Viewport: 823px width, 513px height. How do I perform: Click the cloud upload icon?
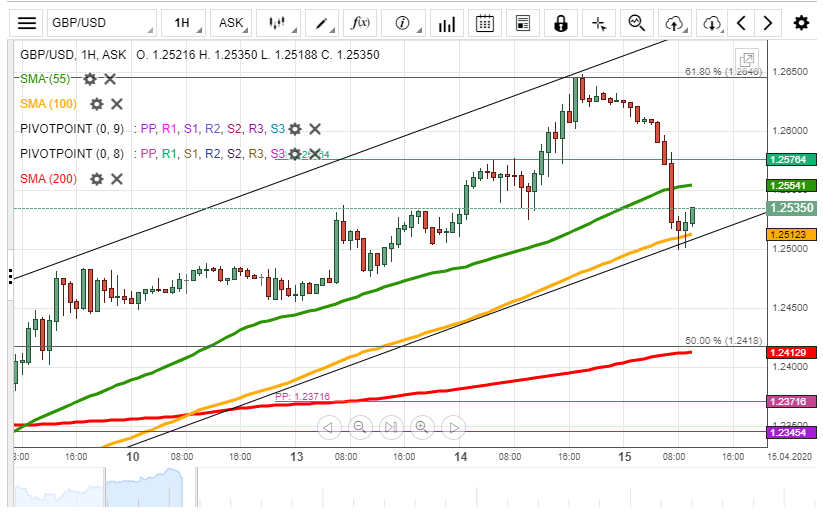pyautogui.click(x=675, y=23)
